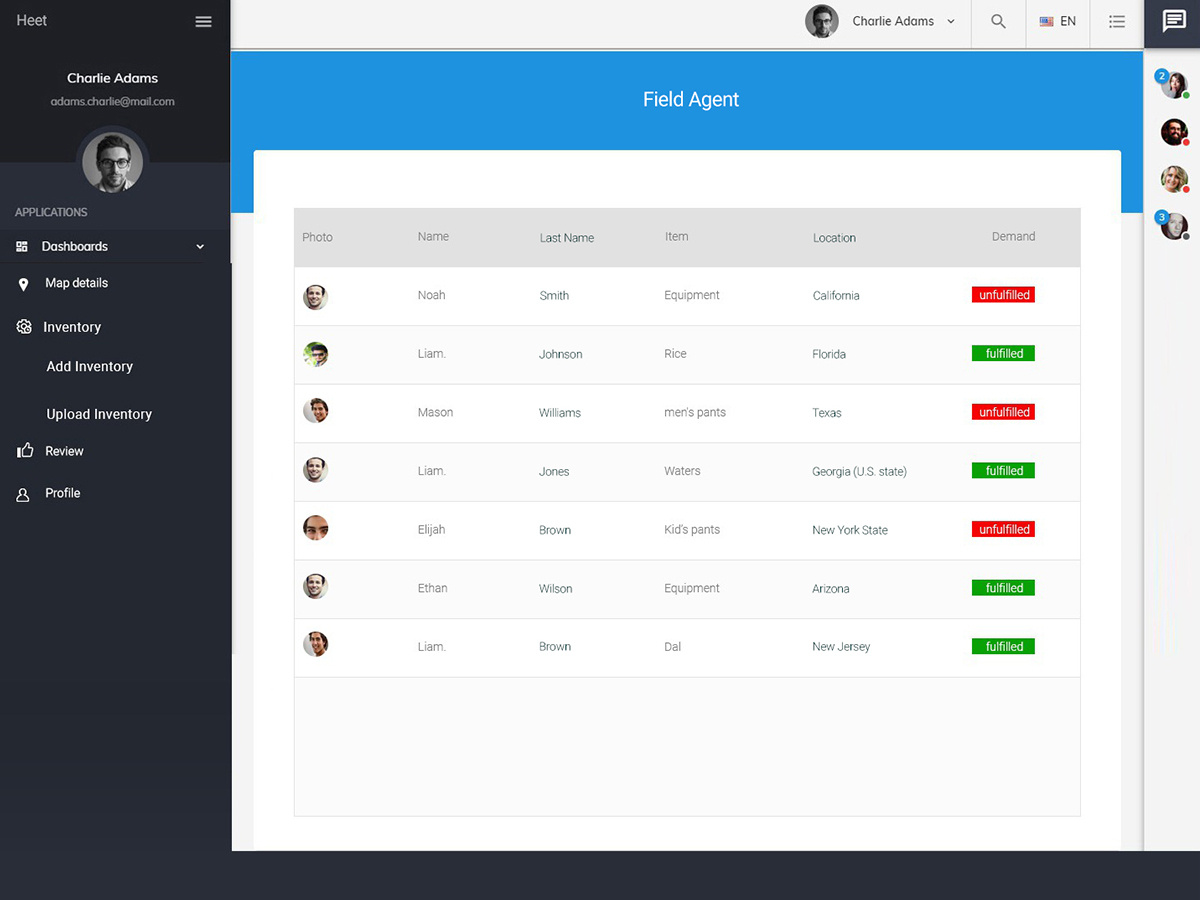
Task: Toggle the sidebar hamburger menu
Action: [203, 20]
